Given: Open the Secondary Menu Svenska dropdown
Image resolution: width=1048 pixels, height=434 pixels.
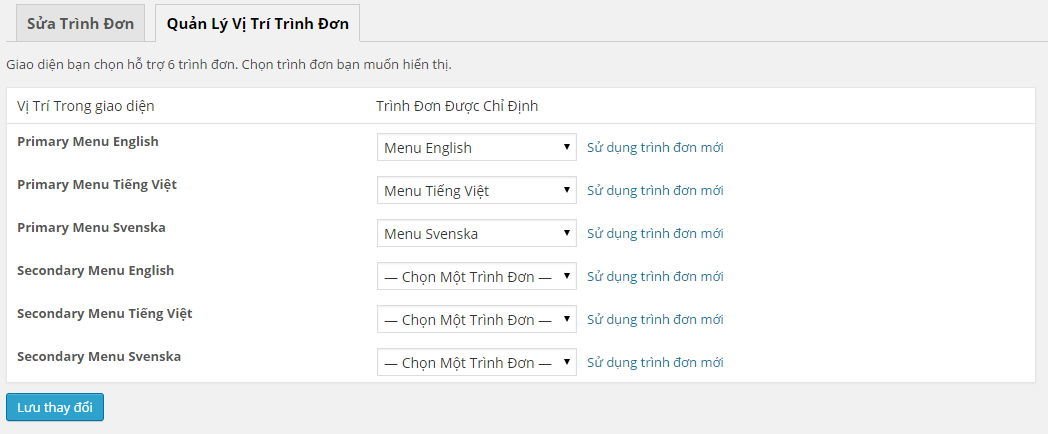Looking at the screenshot, I should (x=476, y=362).
